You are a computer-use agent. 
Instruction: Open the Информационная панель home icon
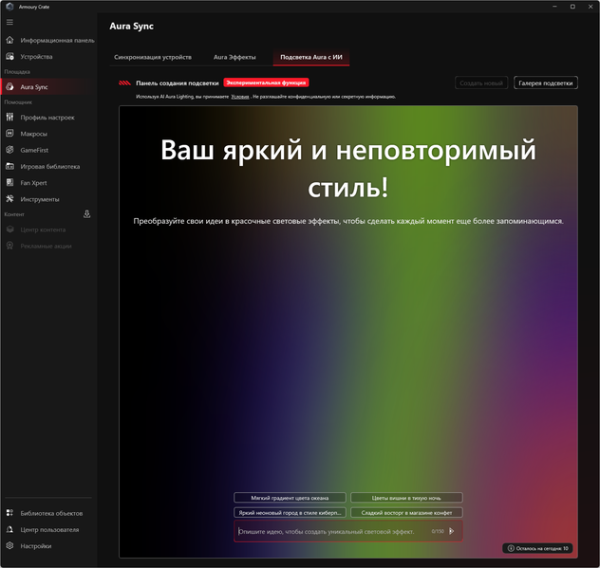point(10,40)
